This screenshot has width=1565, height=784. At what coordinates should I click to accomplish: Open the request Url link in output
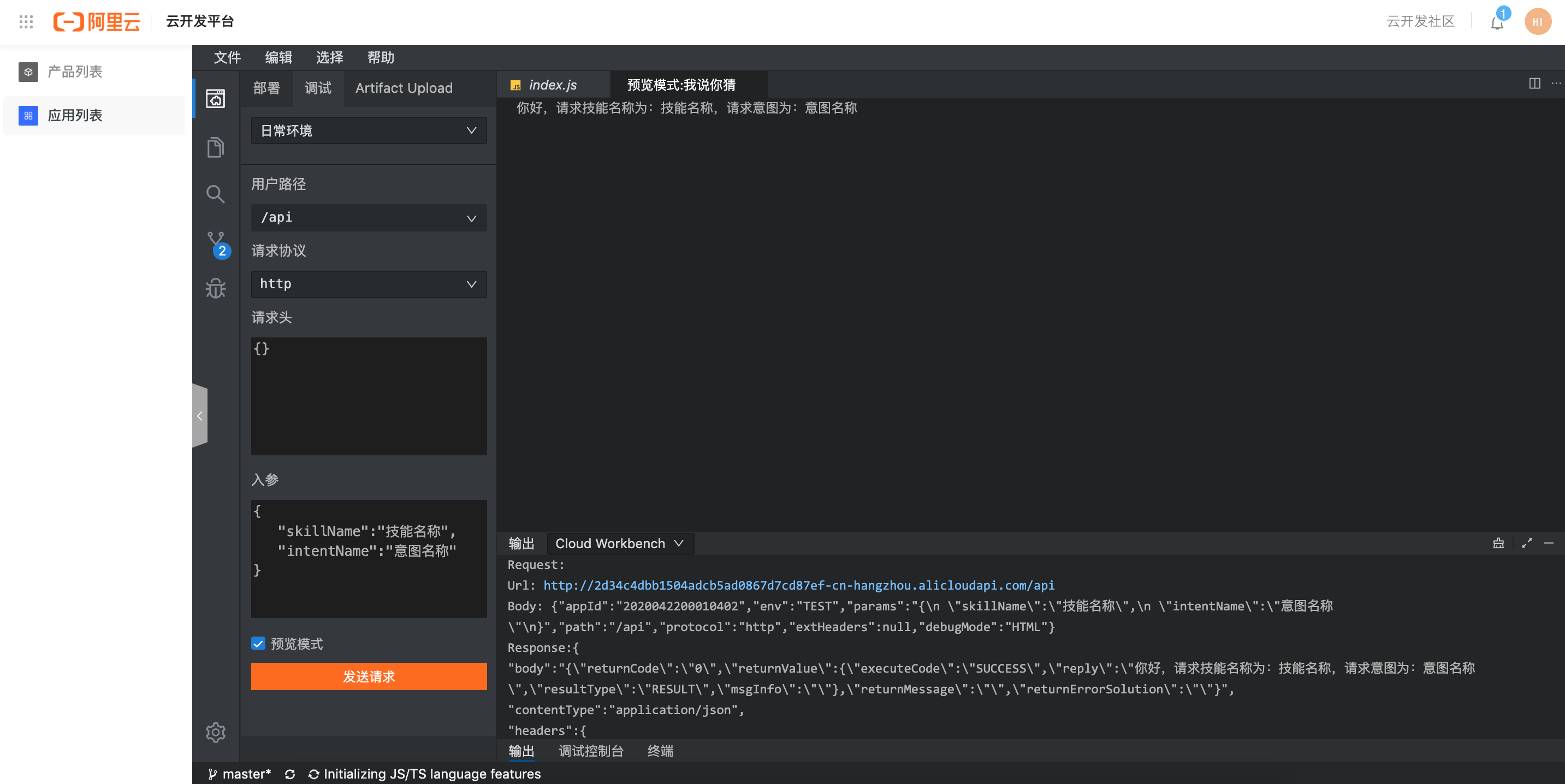(x=798, y=585)
